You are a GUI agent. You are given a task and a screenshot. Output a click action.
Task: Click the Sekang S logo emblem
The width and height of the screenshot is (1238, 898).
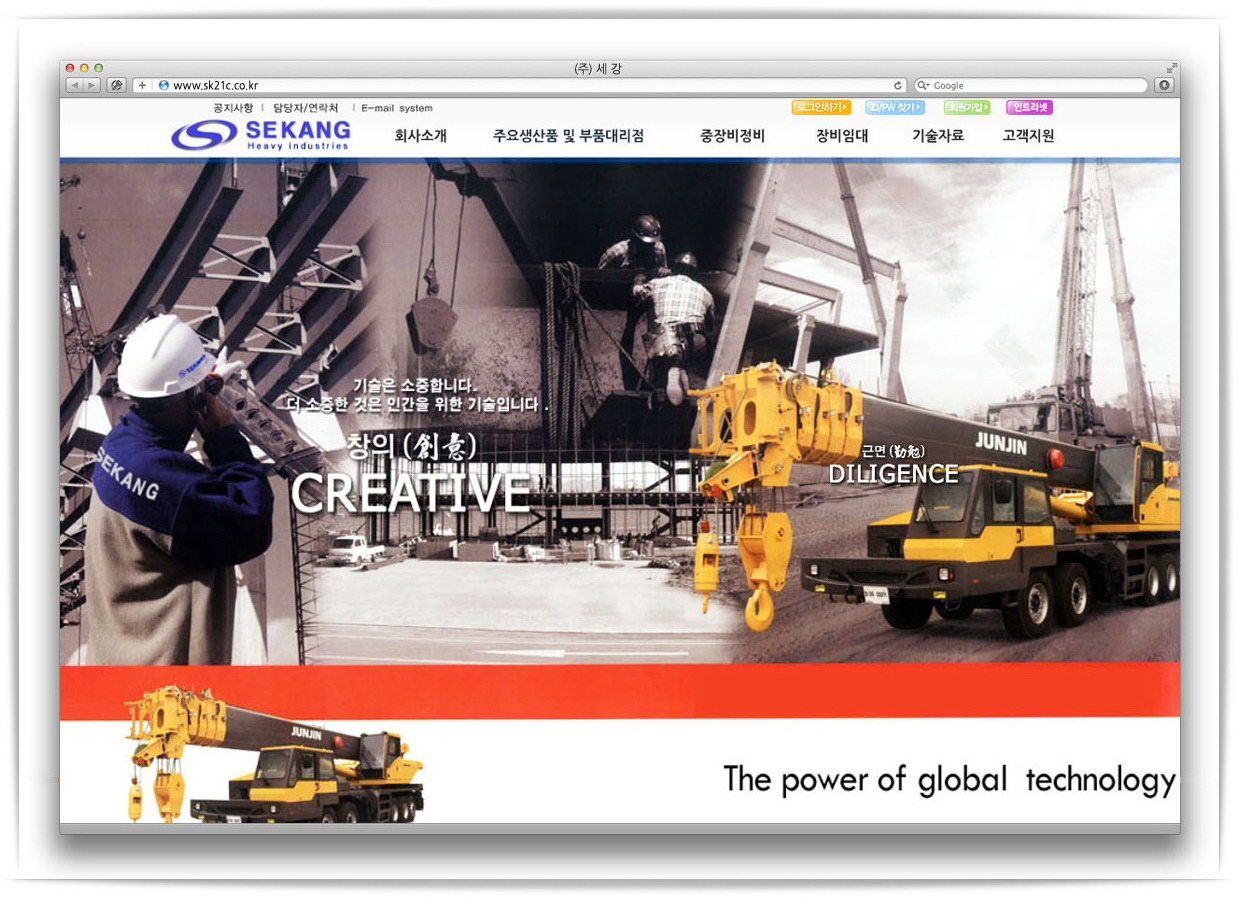point(204,135)
